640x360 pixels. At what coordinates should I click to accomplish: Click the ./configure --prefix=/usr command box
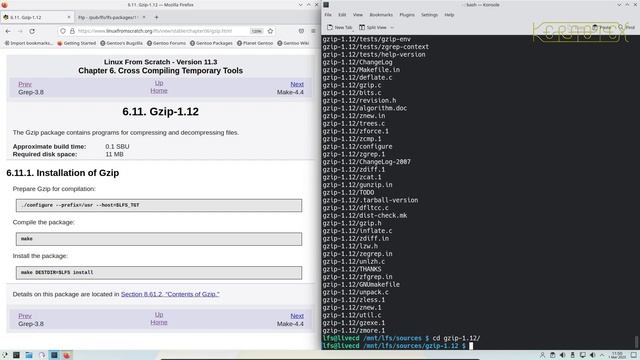coord(159,205)
